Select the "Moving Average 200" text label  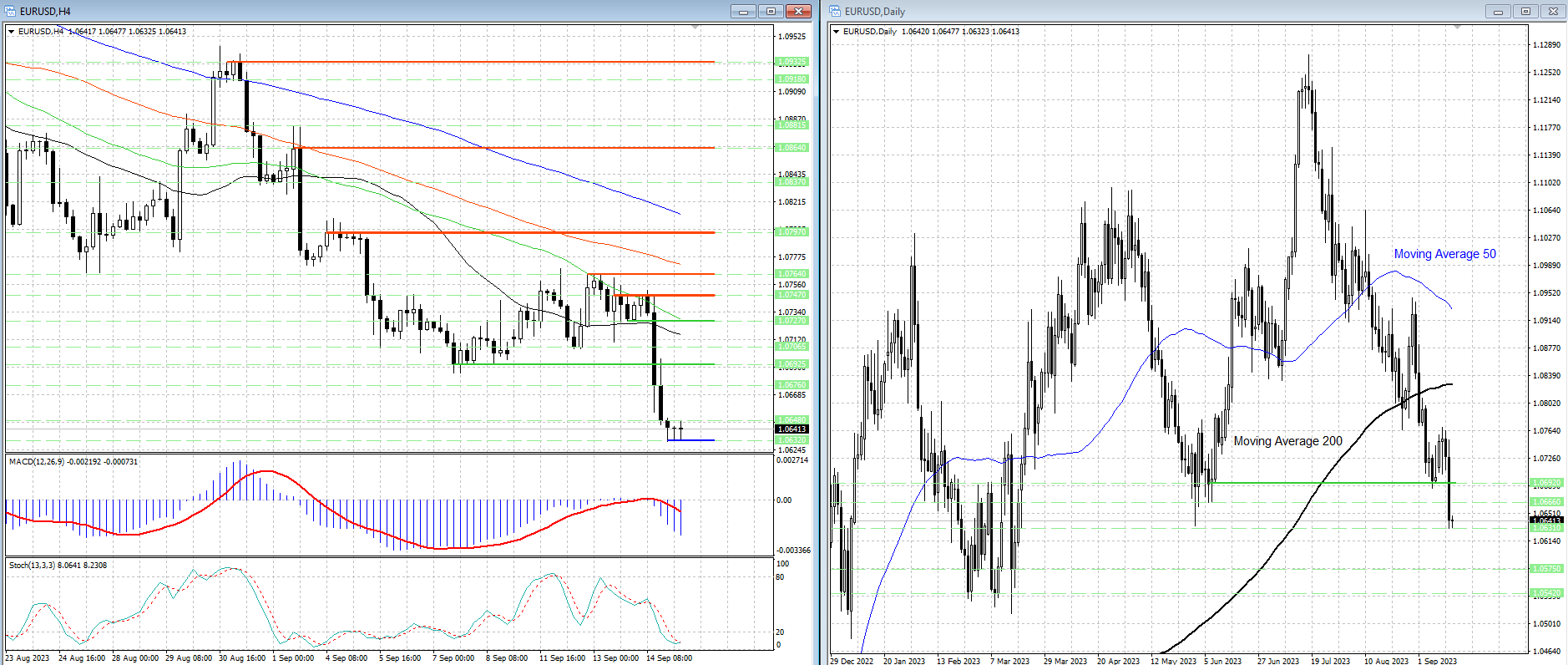tap(1287, 441)
